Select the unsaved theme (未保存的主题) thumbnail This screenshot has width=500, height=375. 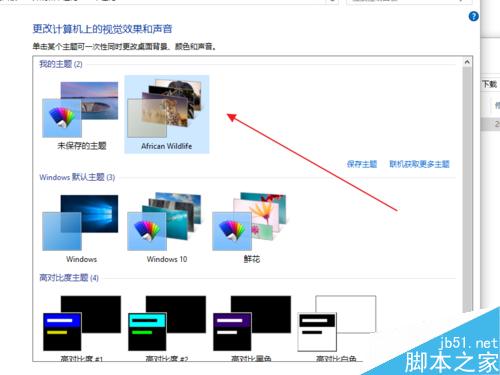pos(80,109)
